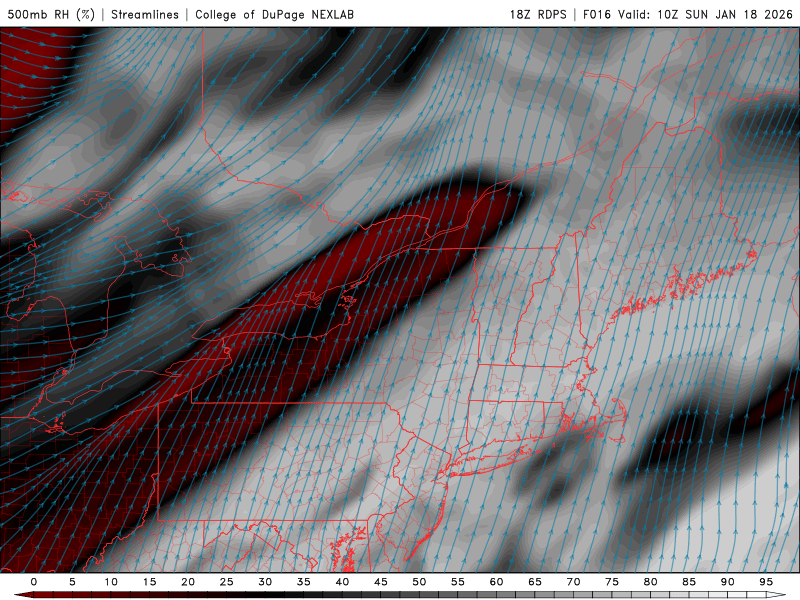This screenshot has width=800, height=600.
Task: Click the colorbar label '80'
Action: (x=650, y=582)
